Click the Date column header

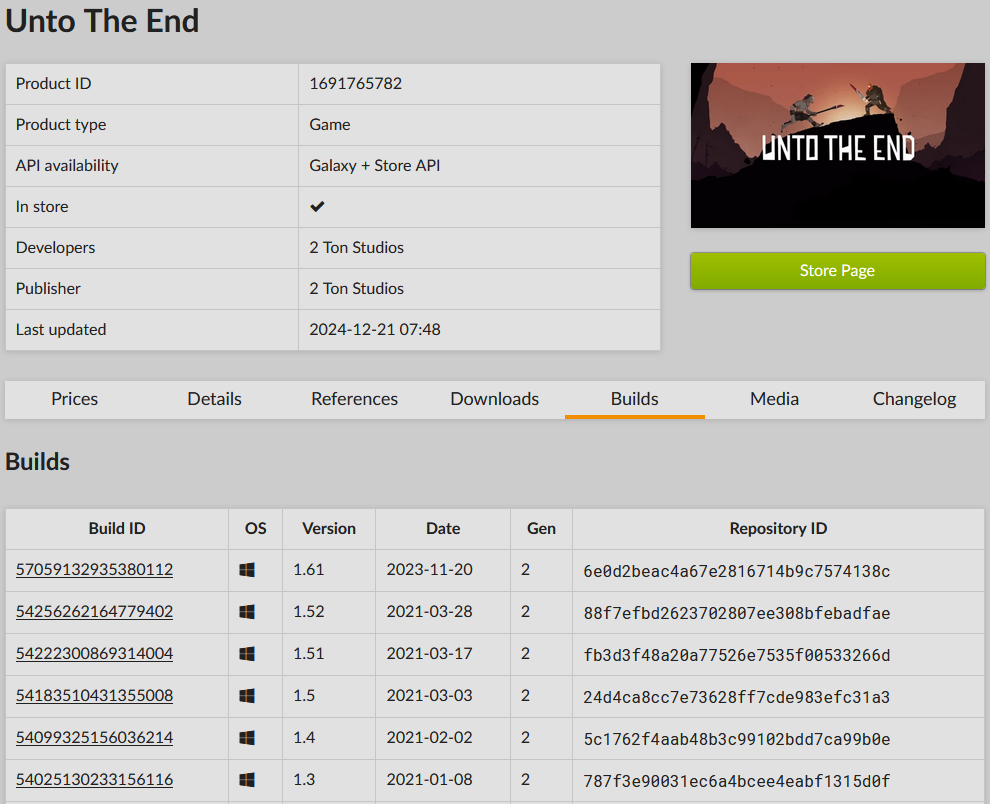click(443, 529)
